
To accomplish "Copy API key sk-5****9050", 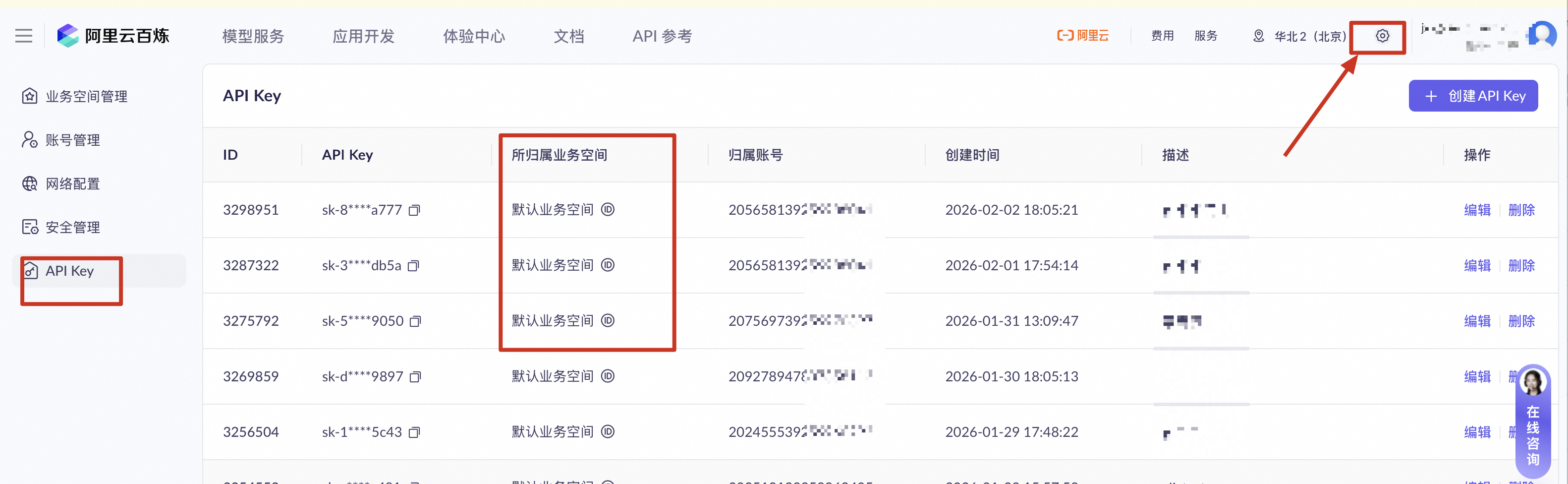I will (416, 321).
